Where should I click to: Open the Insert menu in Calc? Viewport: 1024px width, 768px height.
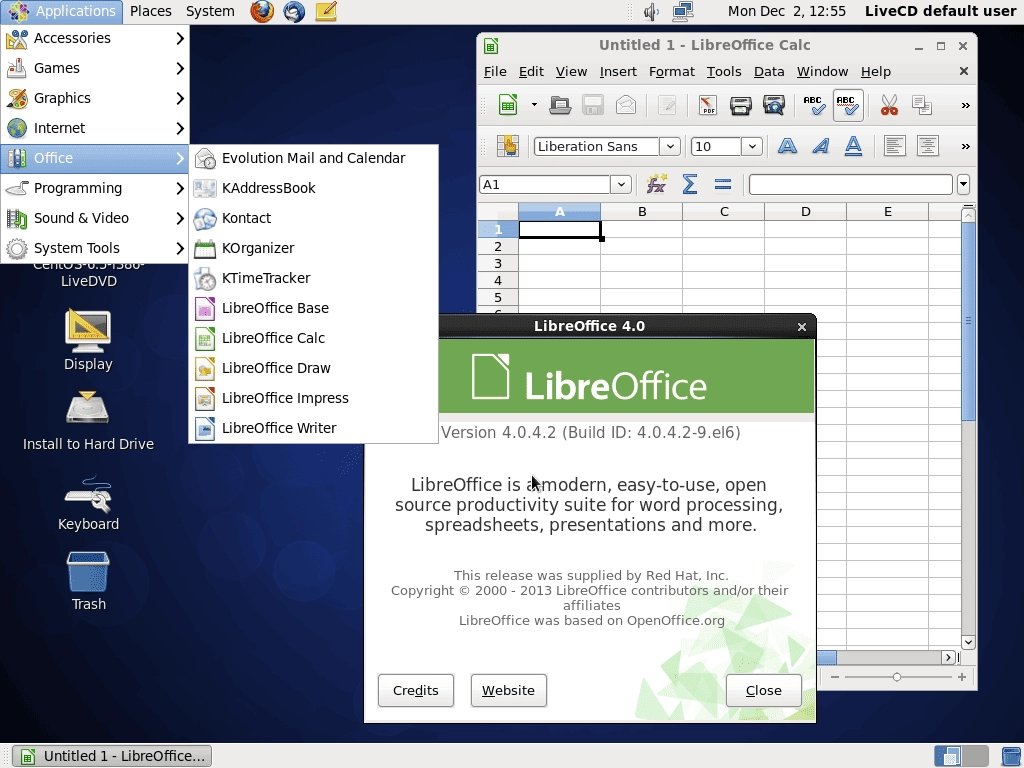pos(618,71)
